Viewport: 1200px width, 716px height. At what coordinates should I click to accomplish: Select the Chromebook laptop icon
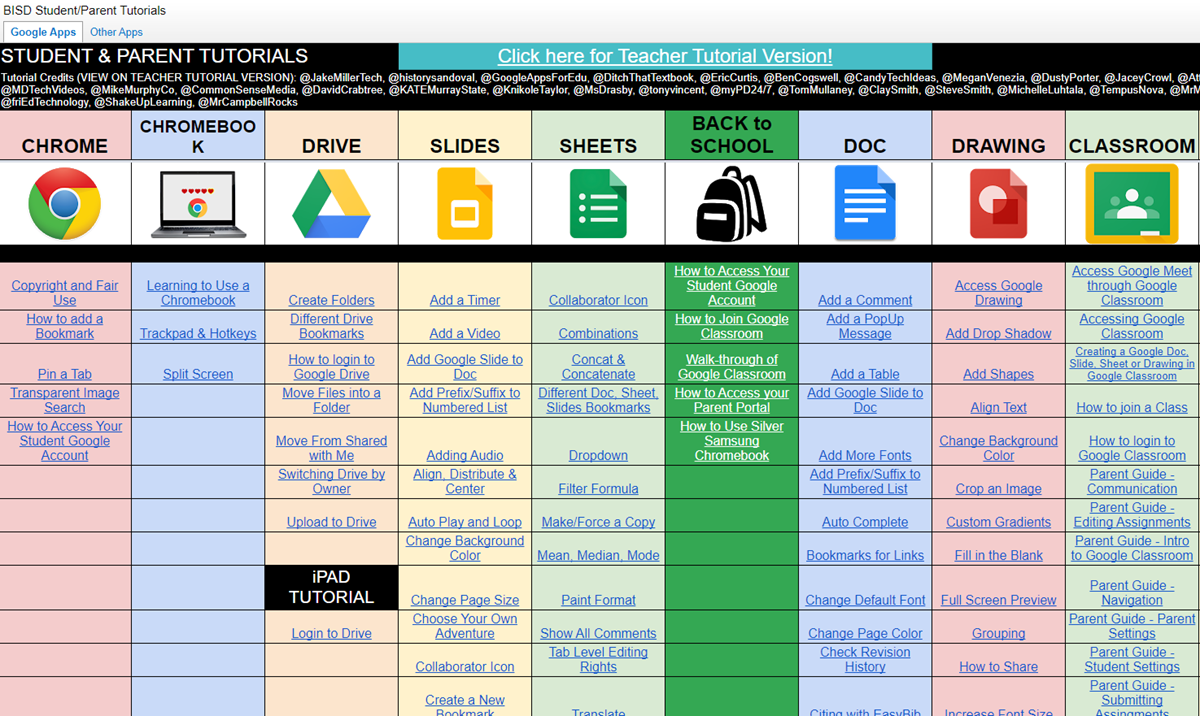(197, 203)
